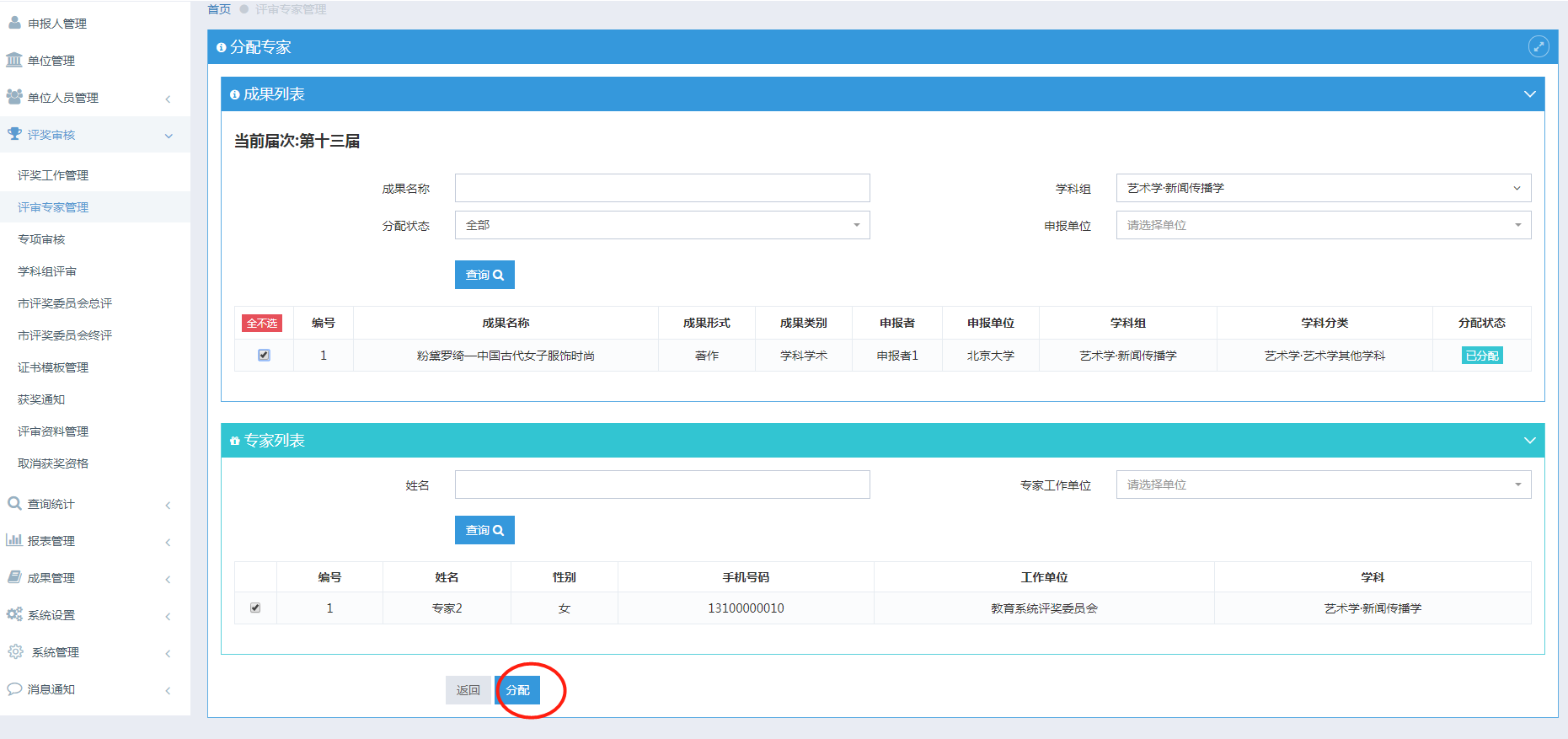The width and height of the screenshot is (1568, 739).
Task: Click the info icon beside 成果列表
Action: tap(234, 94)
